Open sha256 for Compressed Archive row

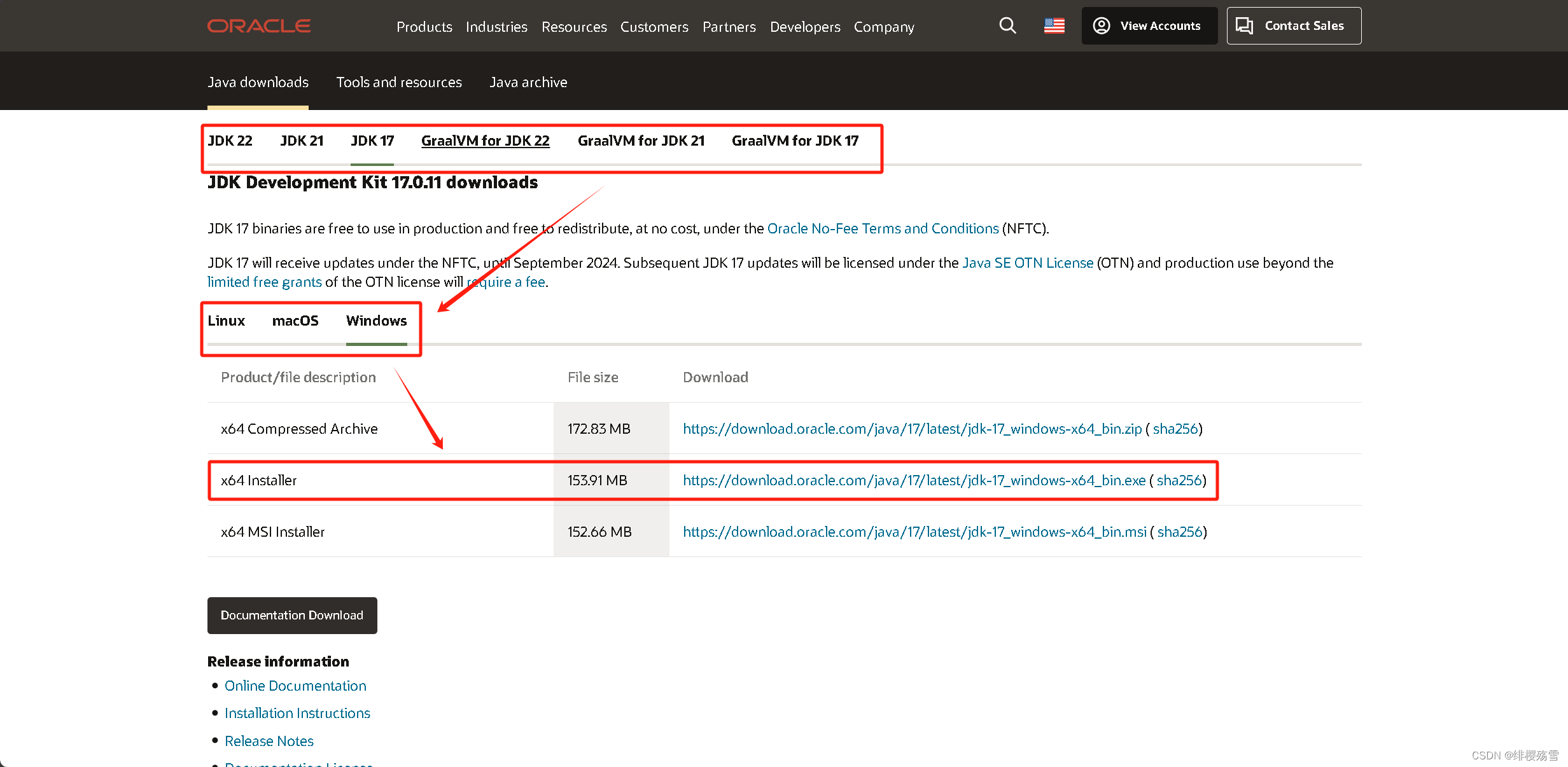point(1175,429)
